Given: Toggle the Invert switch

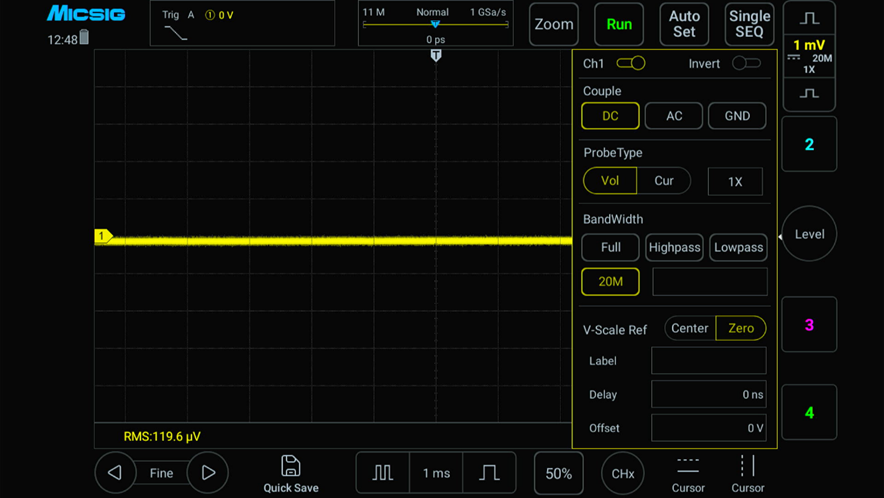Looking at the screenshot, I should tap(746, 63).
